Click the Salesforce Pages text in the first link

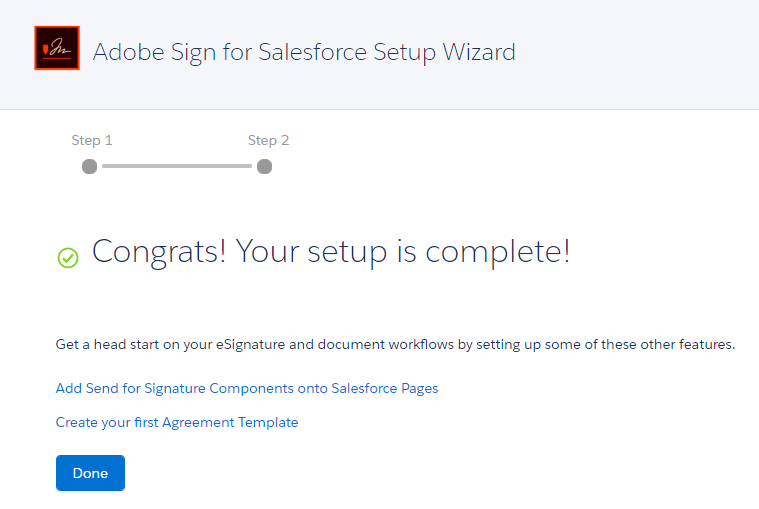[x=385, y=388]
